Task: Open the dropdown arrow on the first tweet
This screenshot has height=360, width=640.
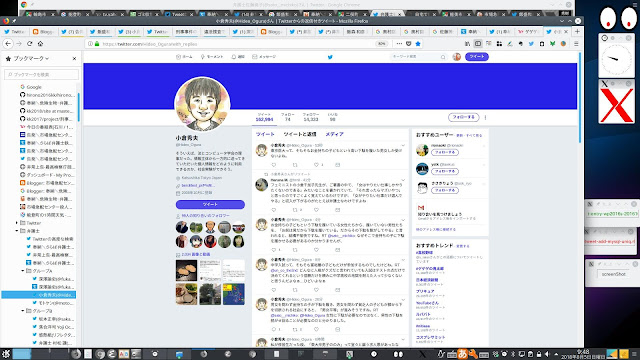Action: 403,145
